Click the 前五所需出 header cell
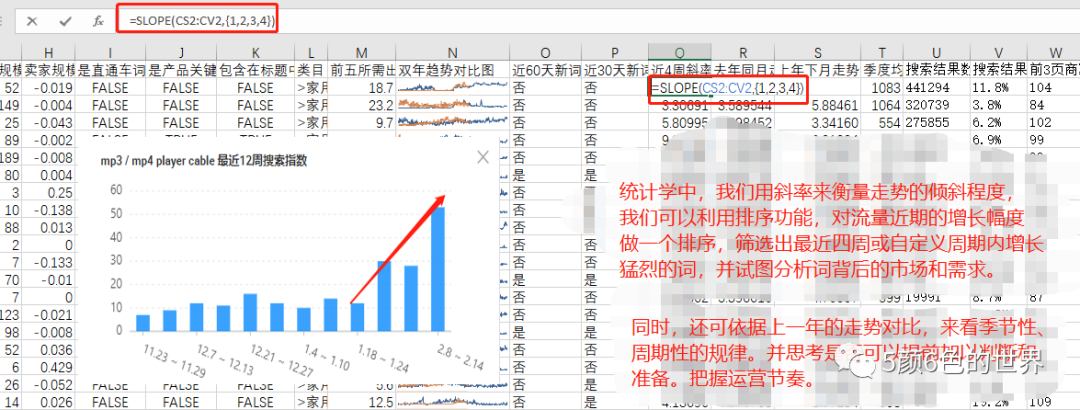The image size is (1080, 410). (362, 70)
